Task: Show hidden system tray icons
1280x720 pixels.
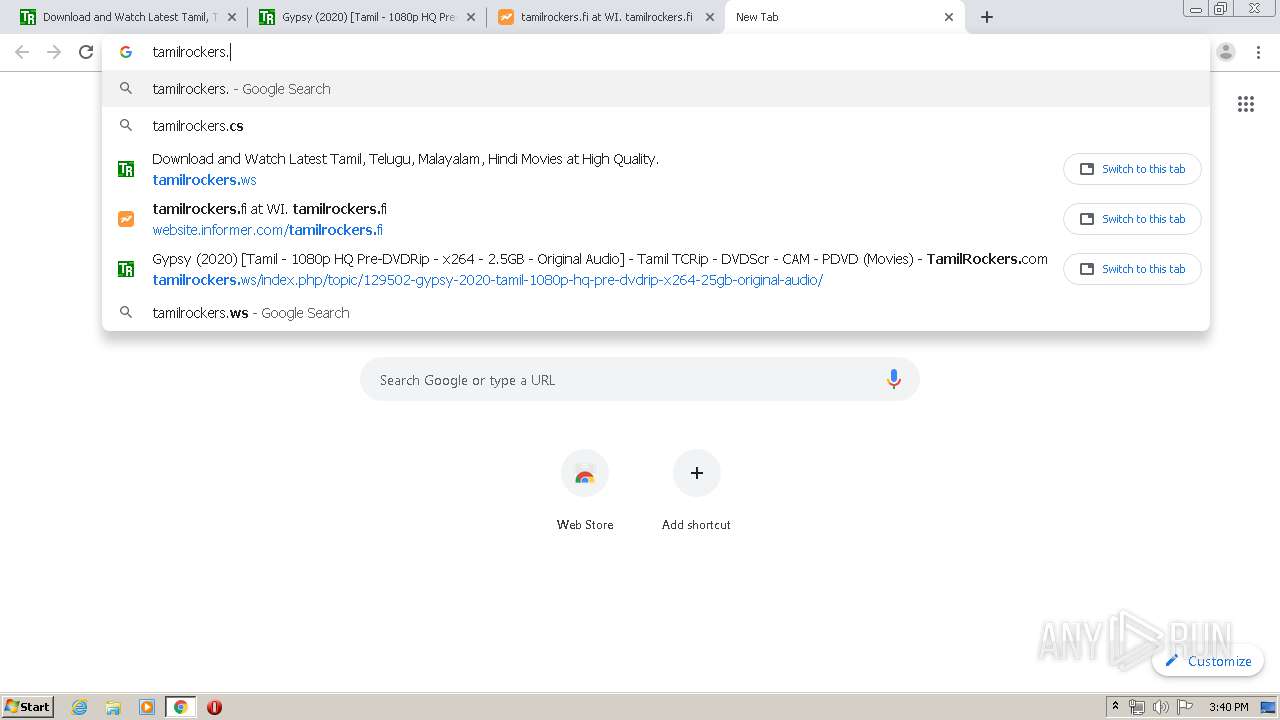Action: coord(1115,707)
